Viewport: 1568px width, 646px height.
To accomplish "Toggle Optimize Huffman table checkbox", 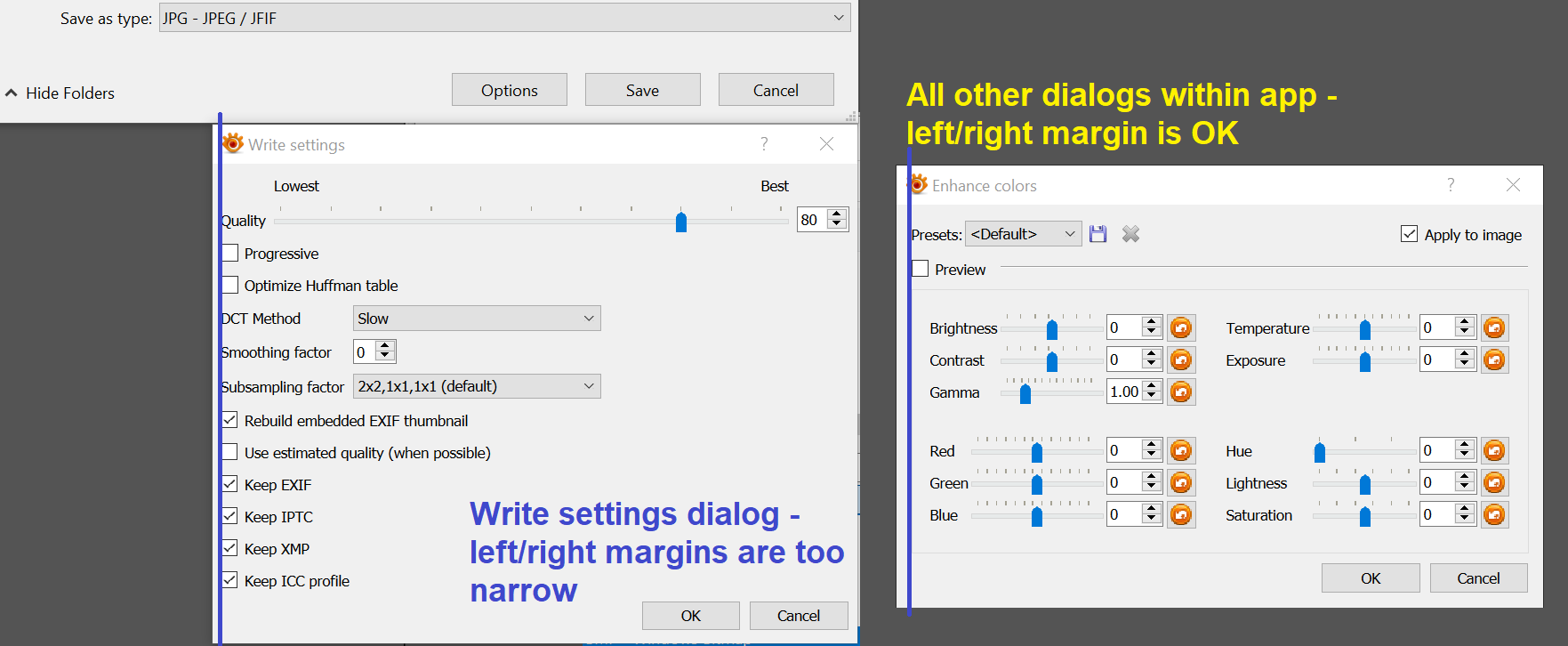I will [230, 286].
